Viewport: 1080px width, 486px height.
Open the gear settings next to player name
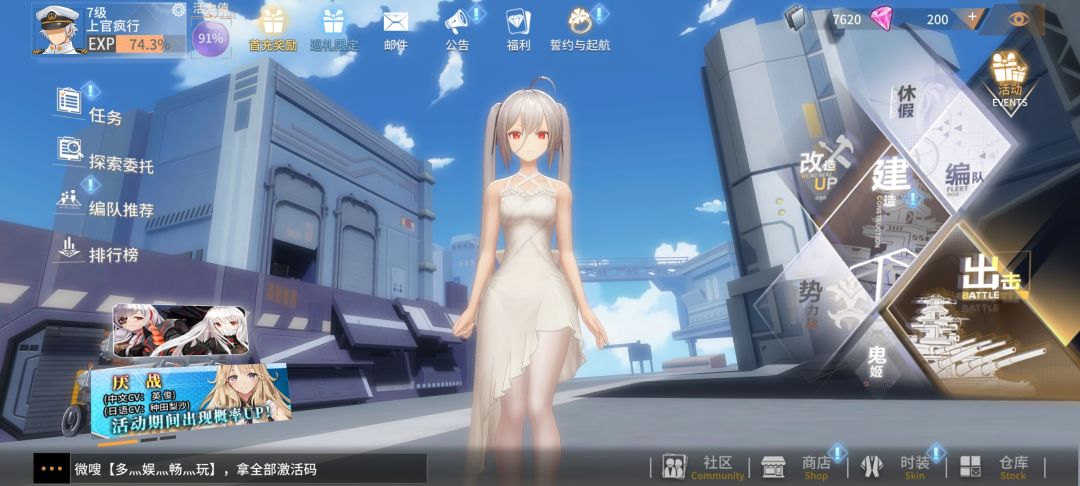pos(178,10)
